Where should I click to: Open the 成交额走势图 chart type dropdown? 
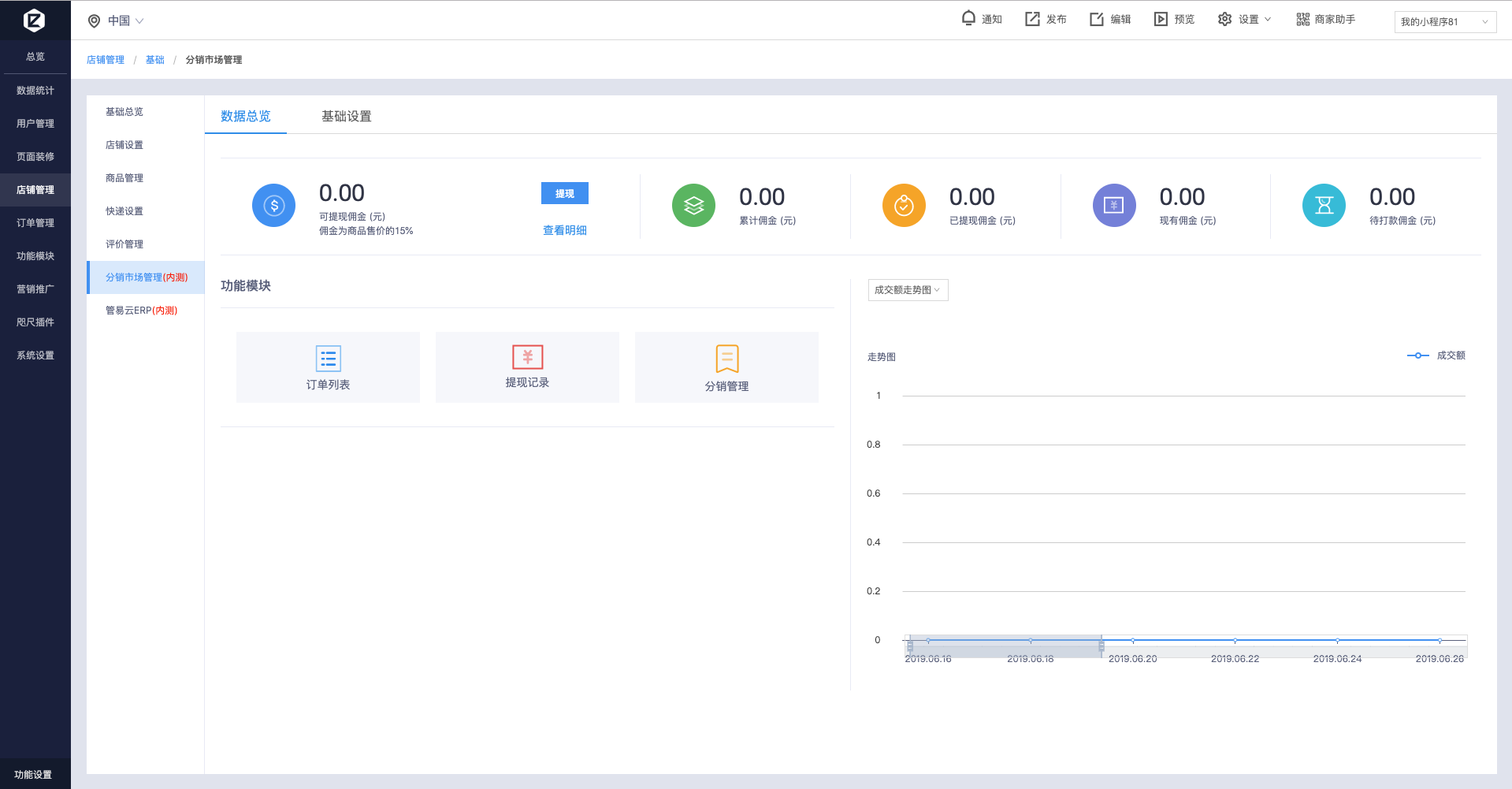pyautogui.click(x=908, y=290)
